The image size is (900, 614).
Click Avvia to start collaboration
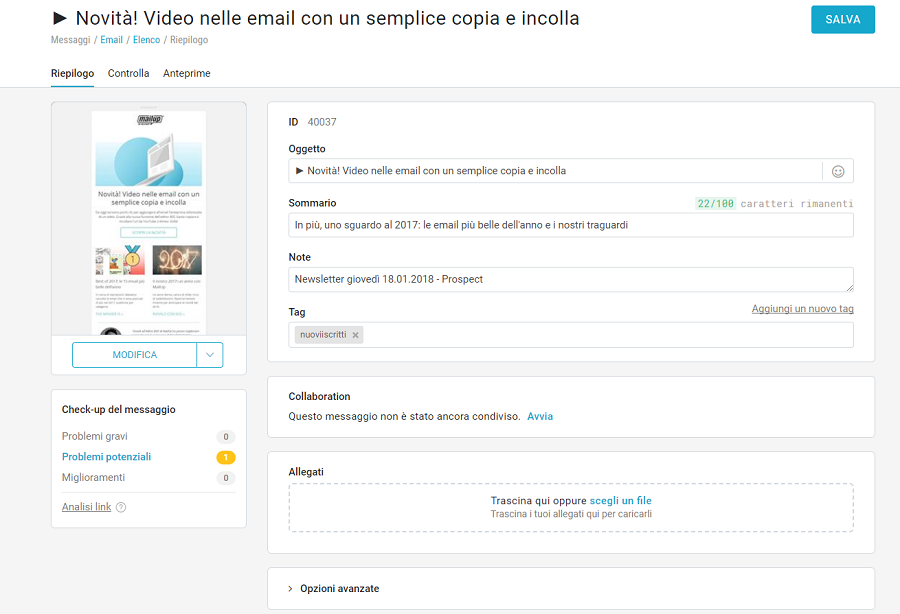tap(540, 416)
